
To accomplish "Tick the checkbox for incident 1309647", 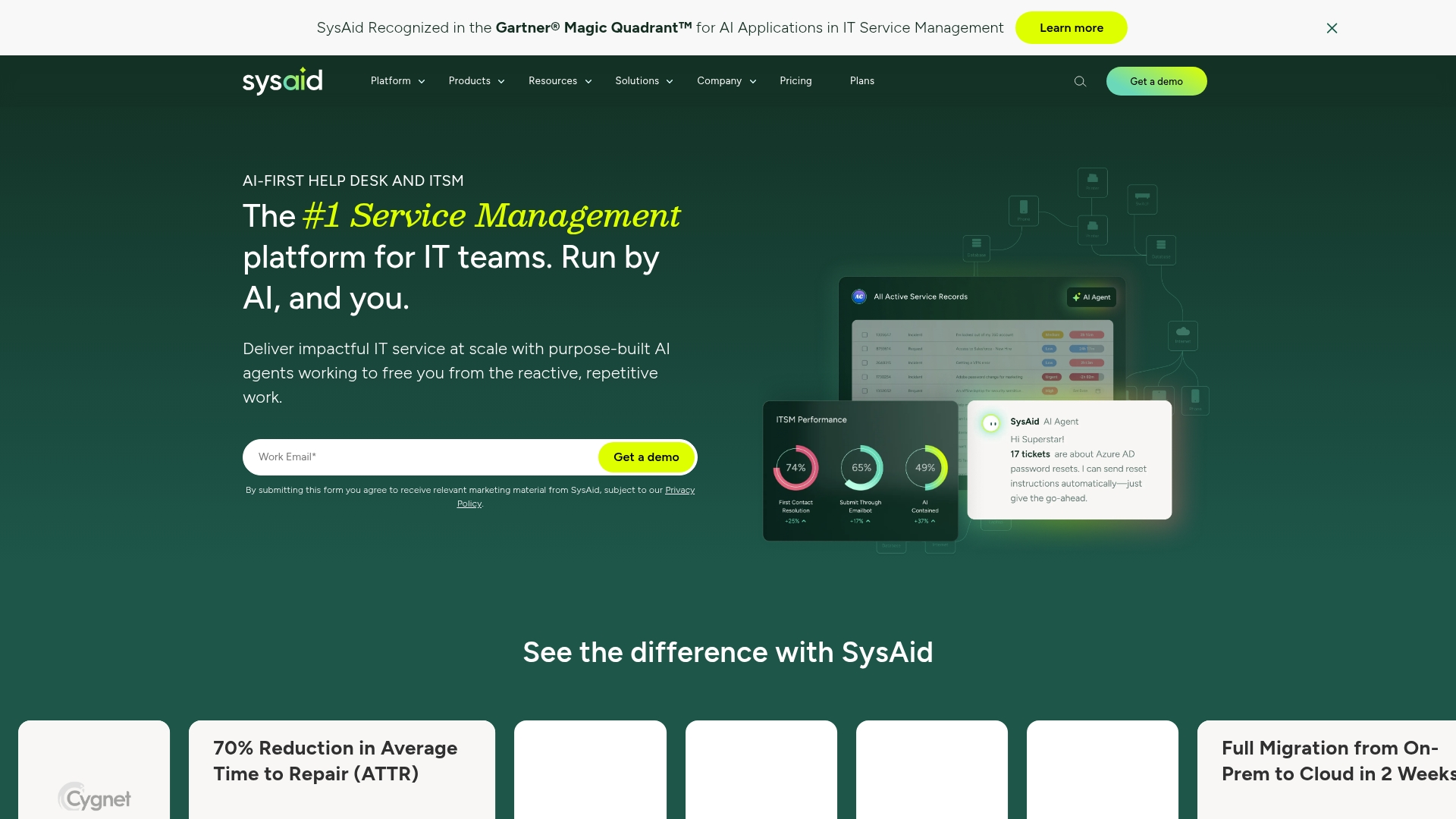I will [x=864, y=334].
